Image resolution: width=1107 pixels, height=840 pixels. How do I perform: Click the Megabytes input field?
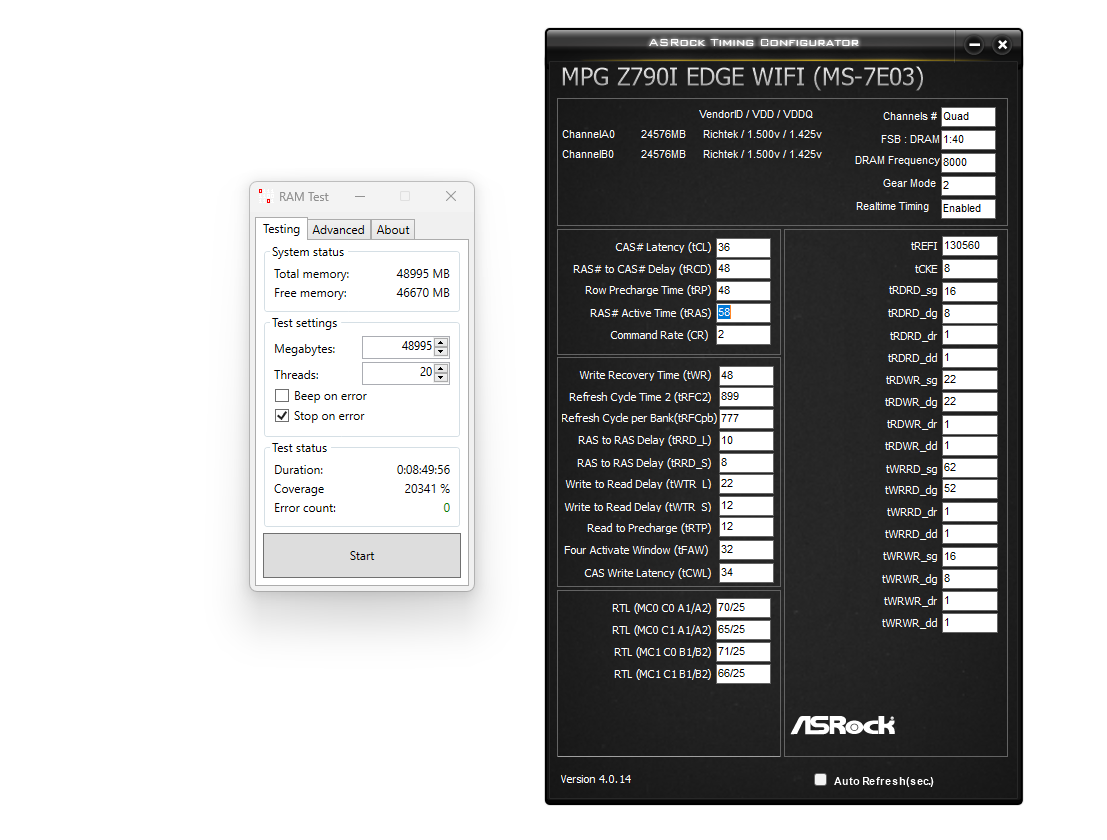pos(398,347)
